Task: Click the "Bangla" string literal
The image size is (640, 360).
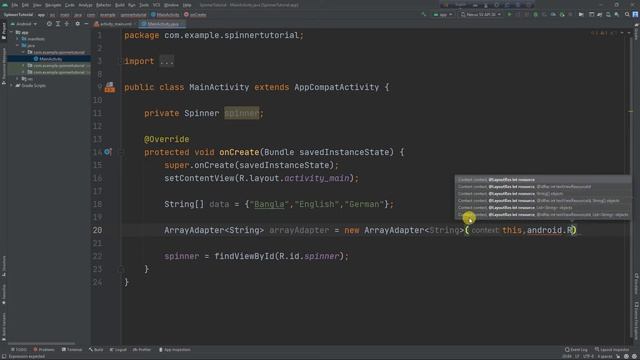Action: pos(269,204)
